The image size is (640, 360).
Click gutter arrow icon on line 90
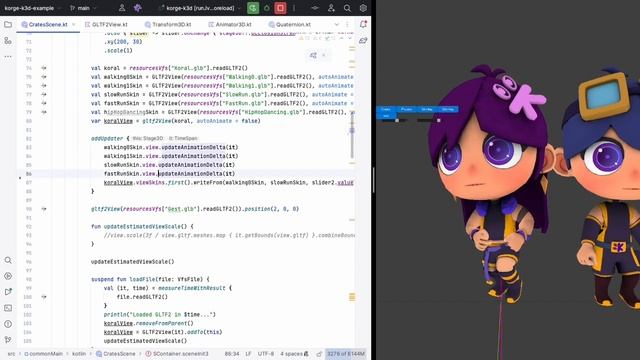[x=44, y=209]
